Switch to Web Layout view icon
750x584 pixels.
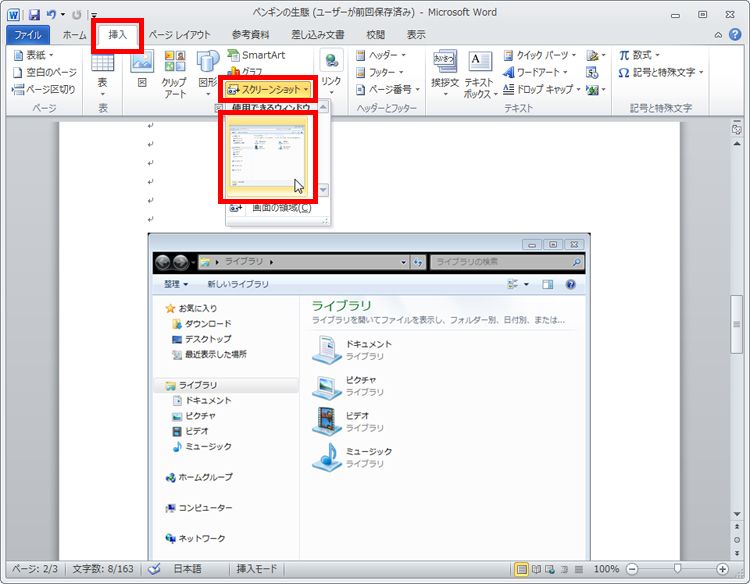[x=550, y=569]
